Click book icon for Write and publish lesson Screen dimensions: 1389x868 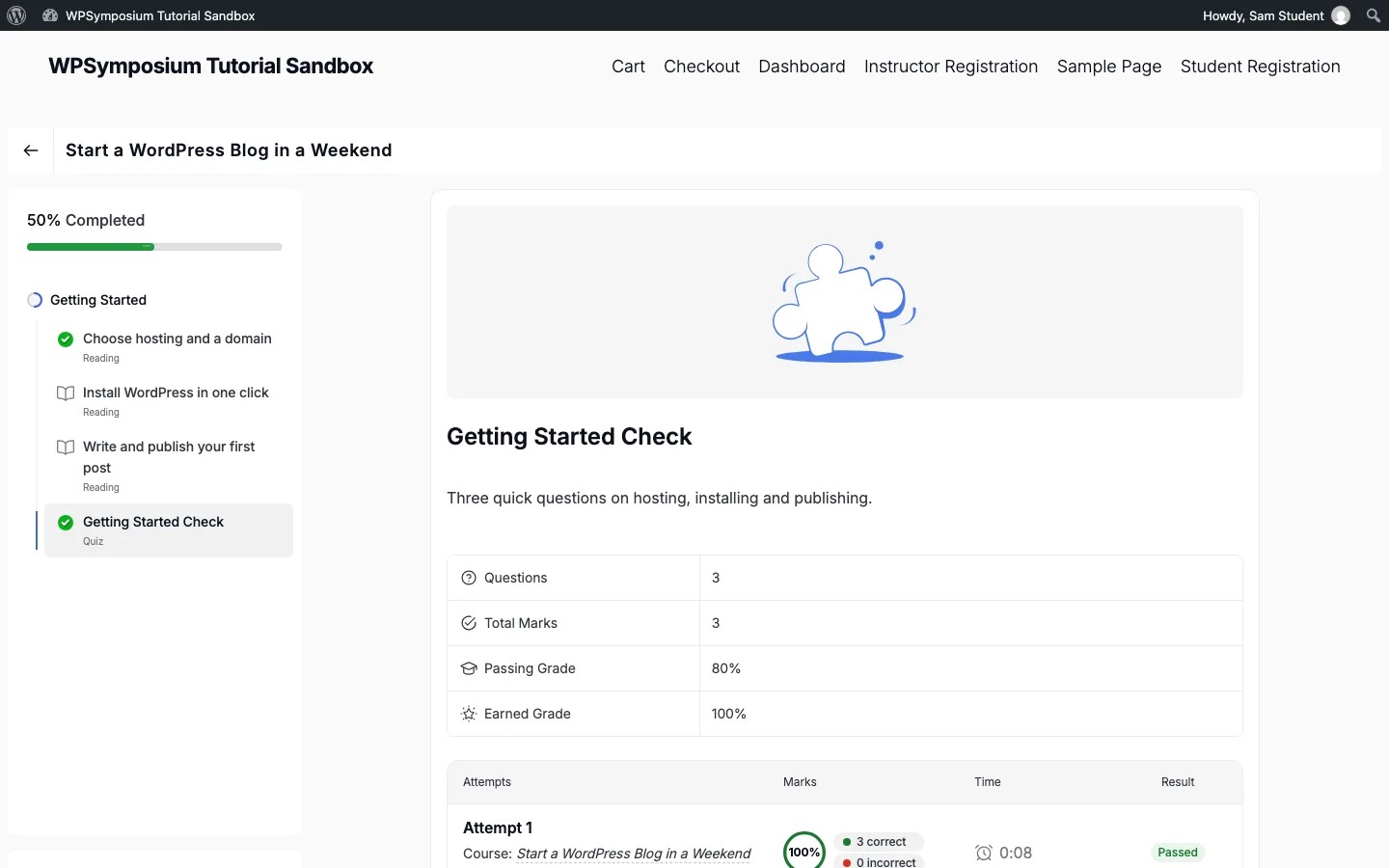coord(66,448)
